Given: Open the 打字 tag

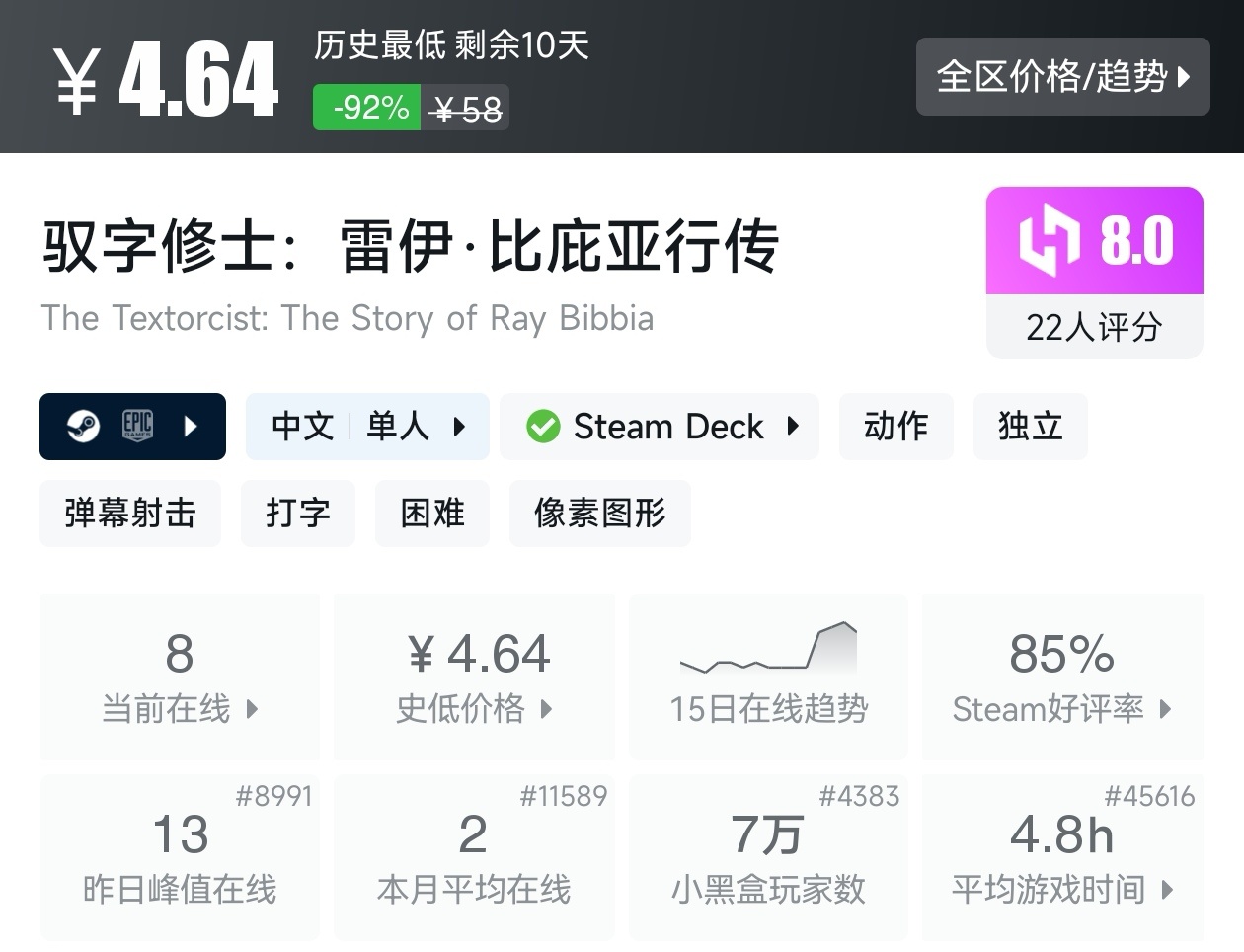Looking at the screenshot, I should click(x=297, y=514).
